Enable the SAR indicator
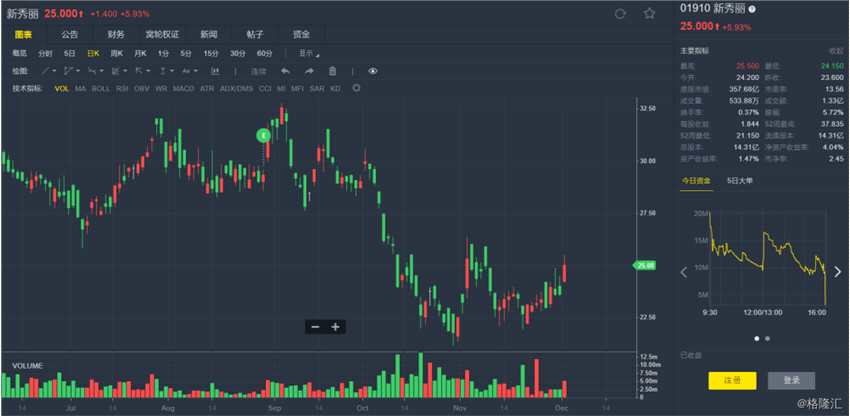The width and height of the screenshot is (850, 416). pyautogui.click(x=317, y=88)
